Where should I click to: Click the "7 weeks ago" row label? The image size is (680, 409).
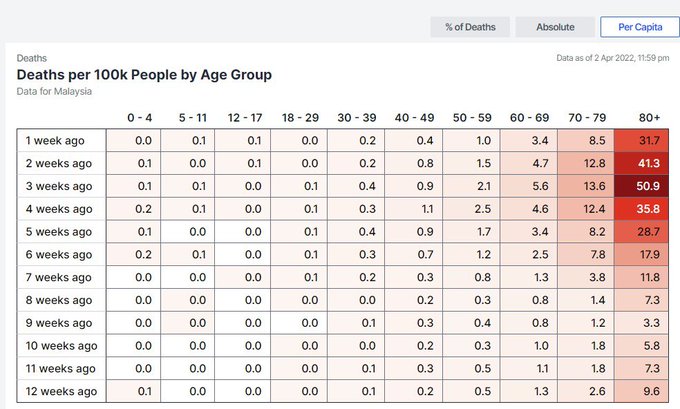[x=59, y=277]
